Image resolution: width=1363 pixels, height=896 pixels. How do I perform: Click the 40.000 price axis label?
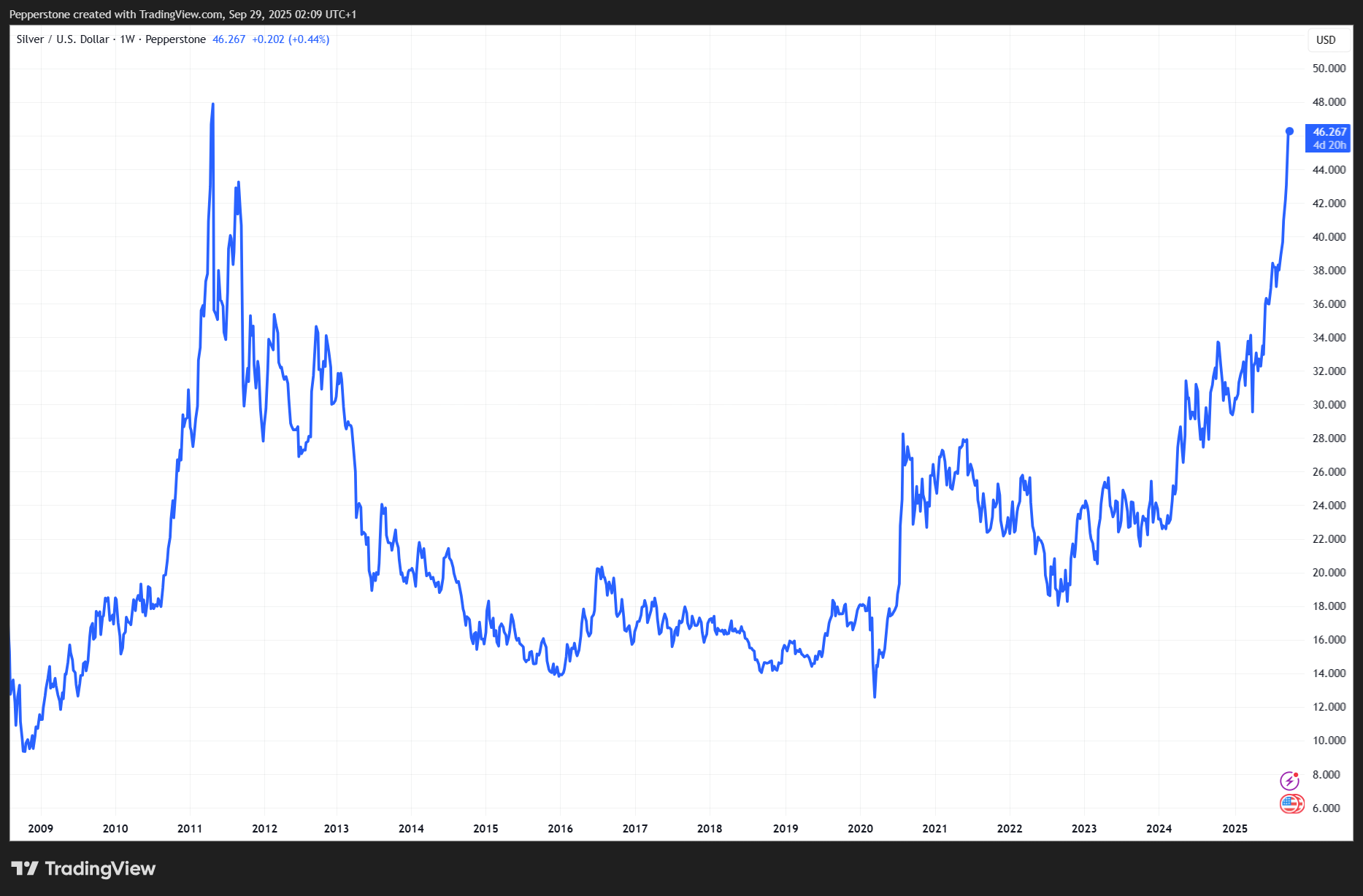coord(1329,236)
